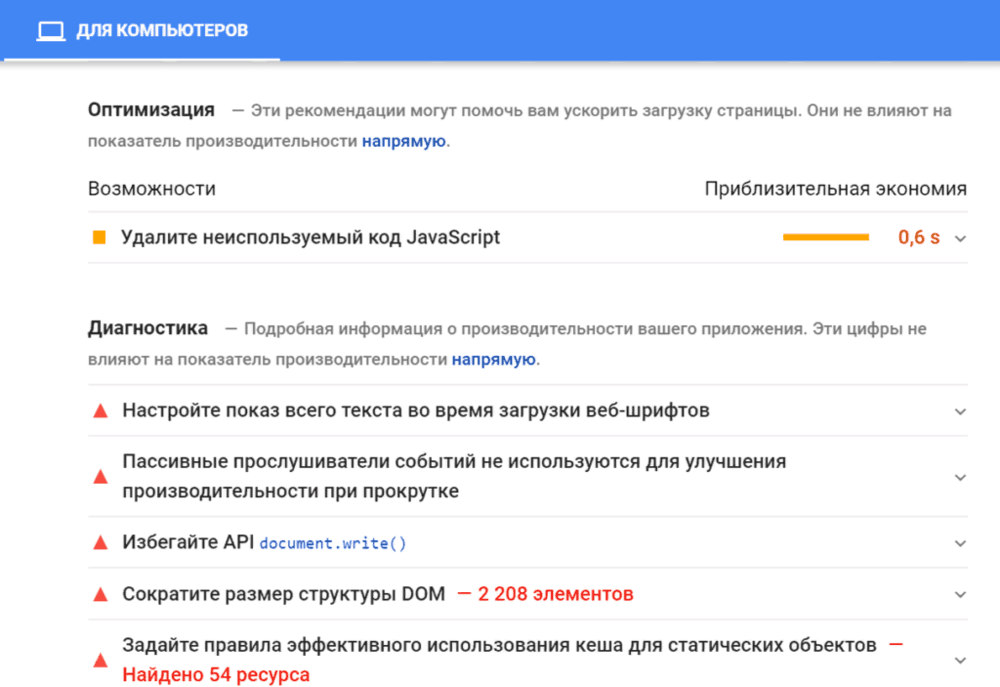
Task: Click the document.write() code text
Action: [x=333, y=543]
